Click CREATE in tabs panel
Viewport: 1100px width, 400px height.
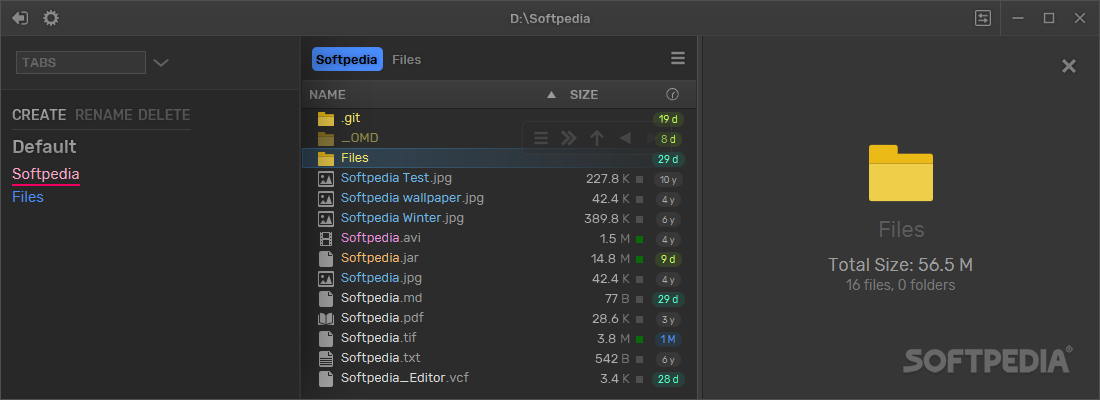click(39, 115)
